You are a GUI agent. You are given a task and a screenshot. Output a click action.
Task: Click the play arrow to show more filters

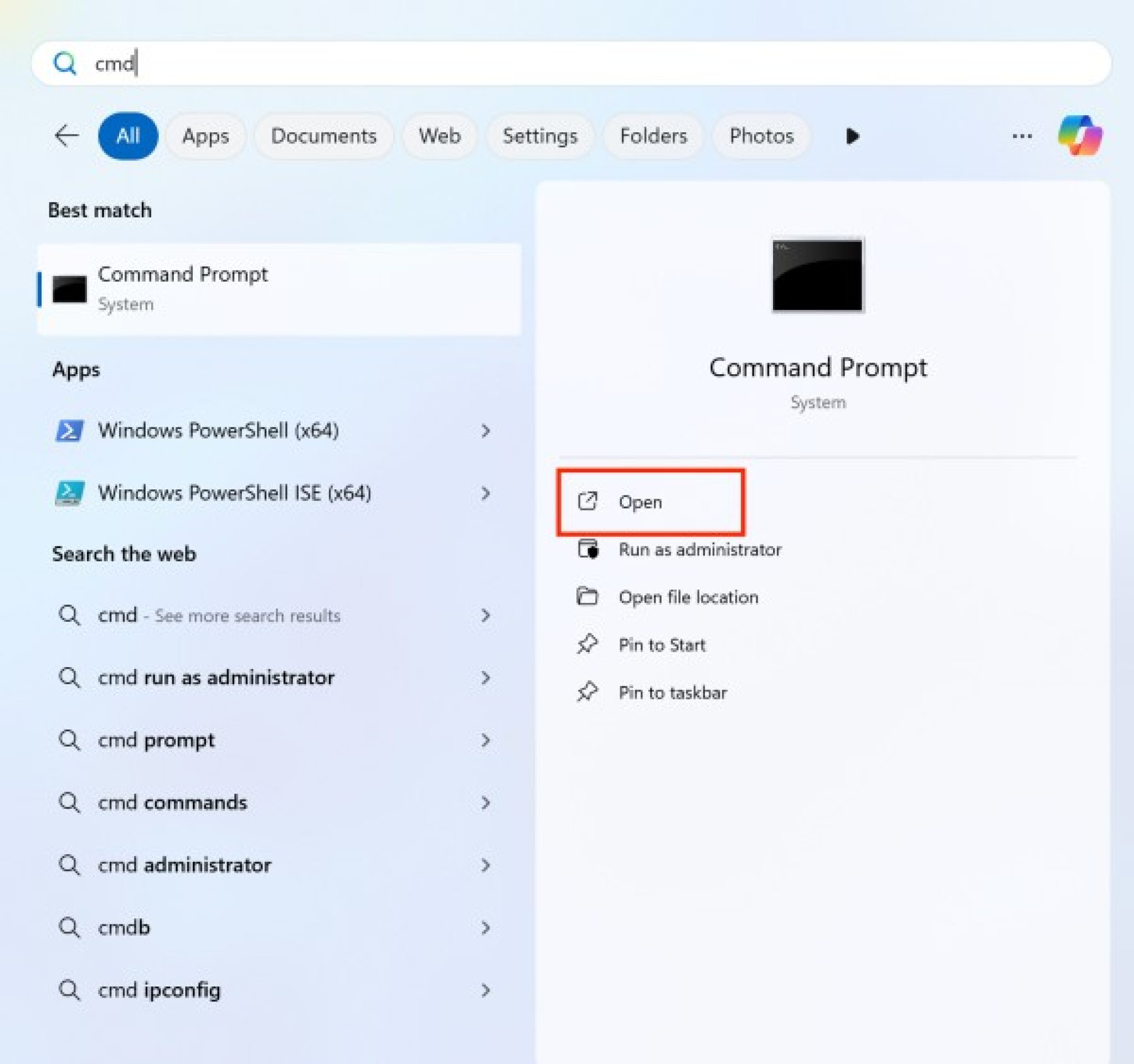852,136
